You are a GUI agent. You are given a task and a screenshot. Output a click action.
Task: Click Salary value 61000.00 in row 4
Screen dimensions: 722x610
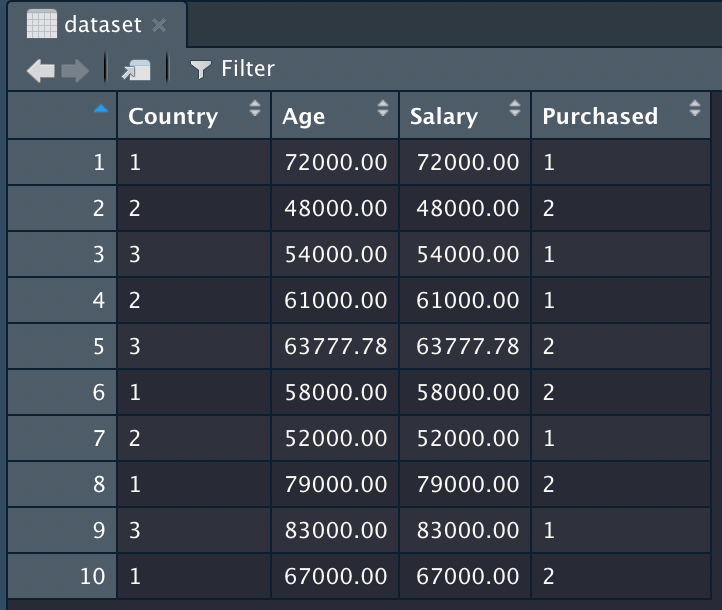click(468, 300)
